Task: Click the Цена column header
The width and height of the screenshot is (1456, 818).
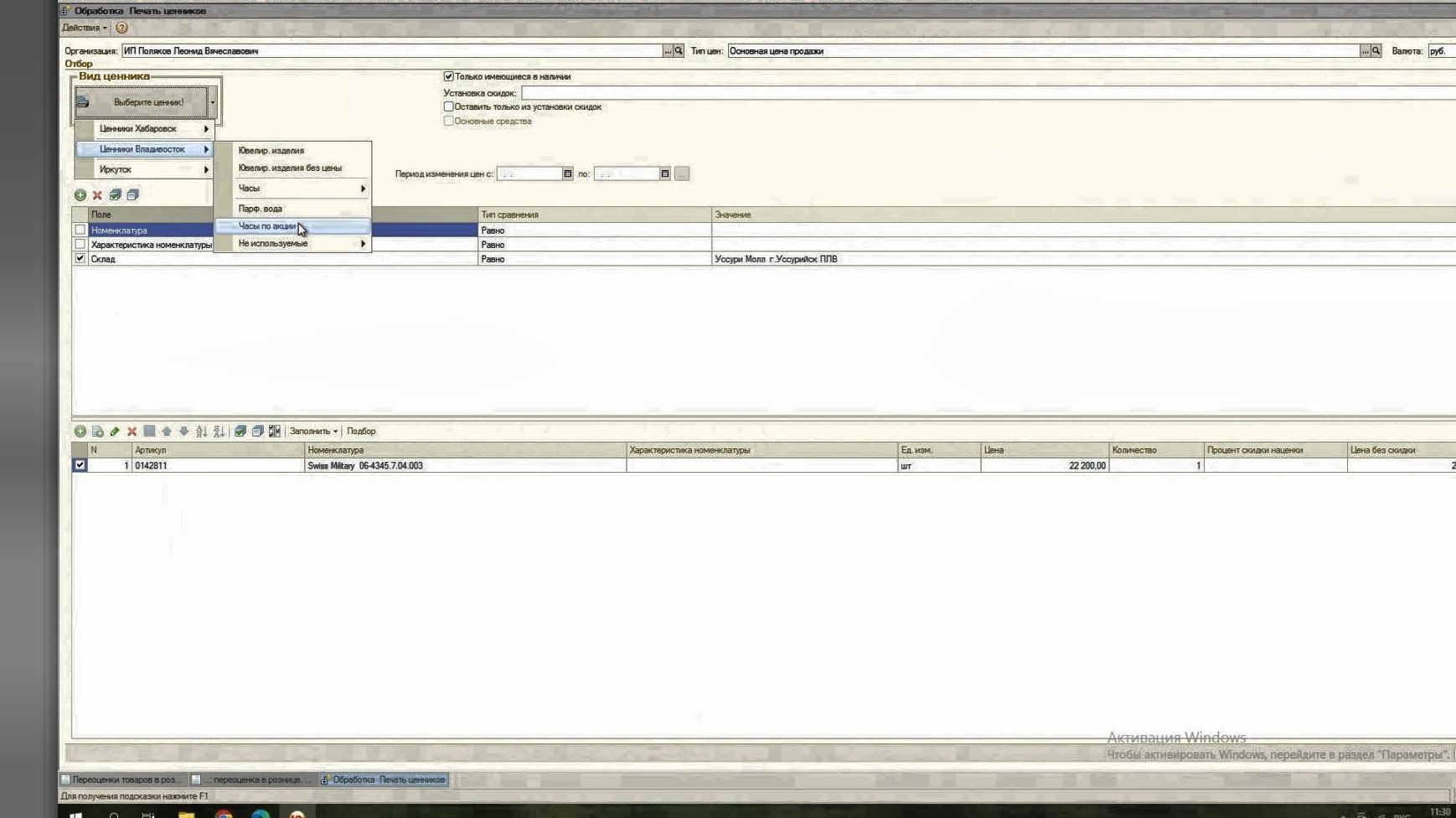Action: point(1045,451)
